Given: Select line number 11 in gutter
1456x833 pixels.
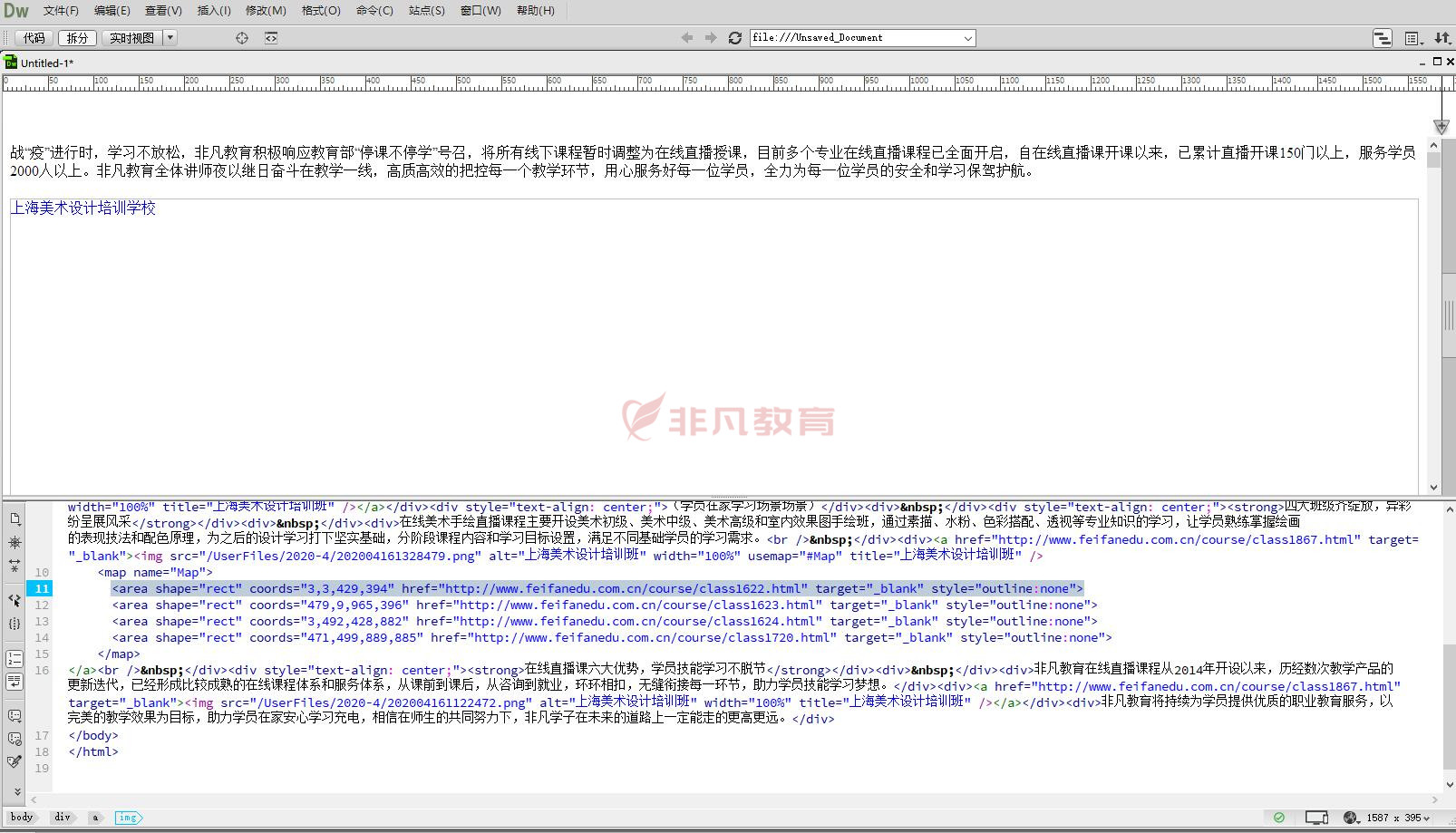Looking at the screenshot, I should click(40, 589).
